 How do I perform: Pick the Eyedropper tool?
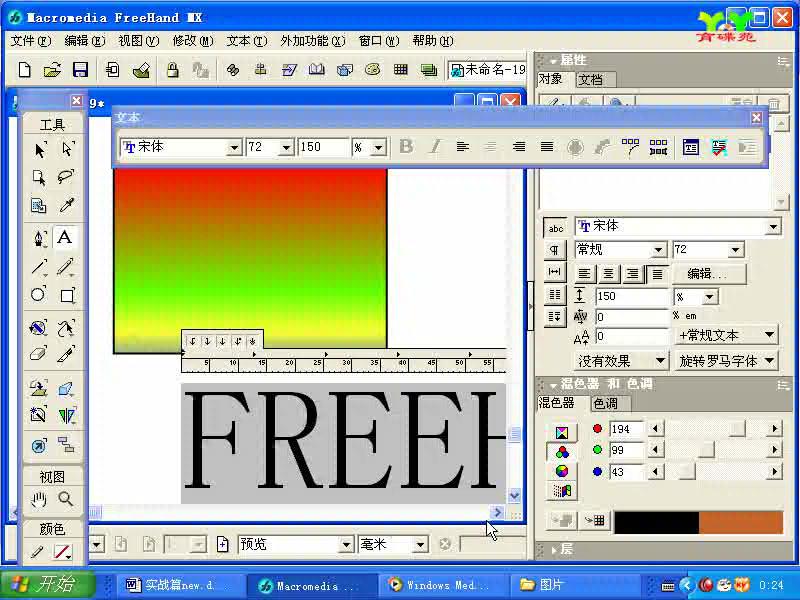coord(66,205)
